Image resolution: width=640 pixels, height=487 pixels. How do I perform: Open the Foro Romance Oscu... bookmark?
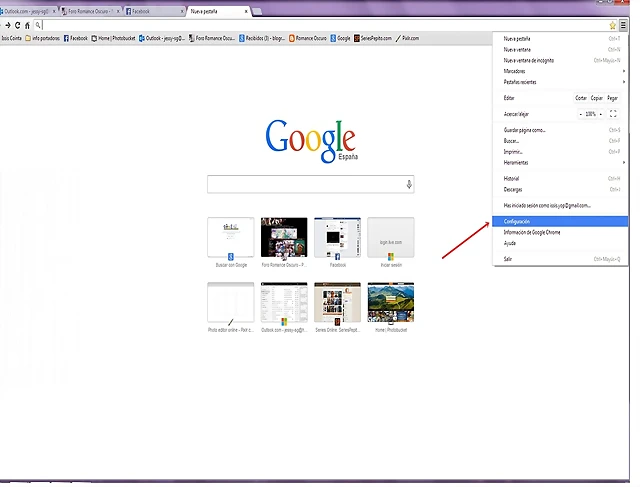click(212, 38)
